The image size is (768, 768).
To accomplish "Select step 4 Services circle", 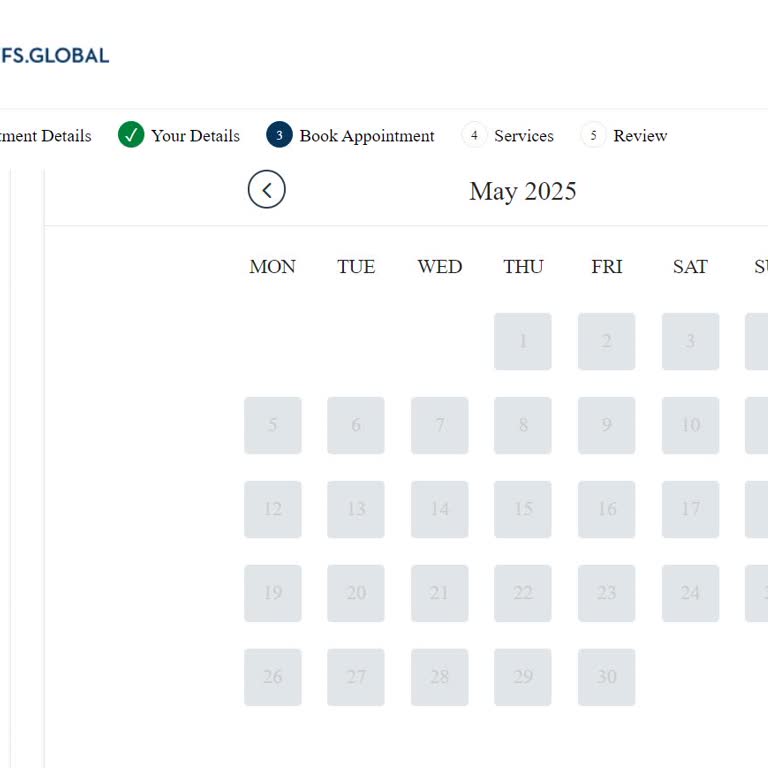I will [x=474, y=135].
